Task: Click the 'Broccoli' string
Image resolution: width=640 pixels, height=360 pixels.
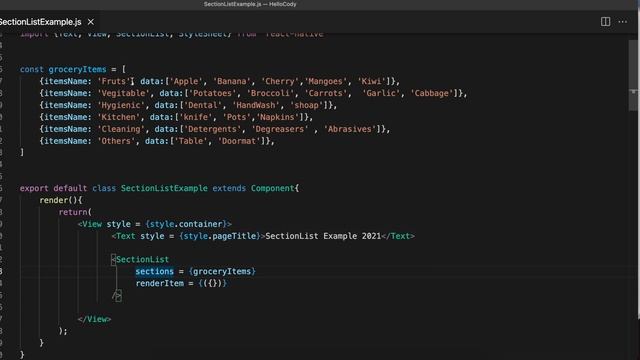Action: point(270,93)
